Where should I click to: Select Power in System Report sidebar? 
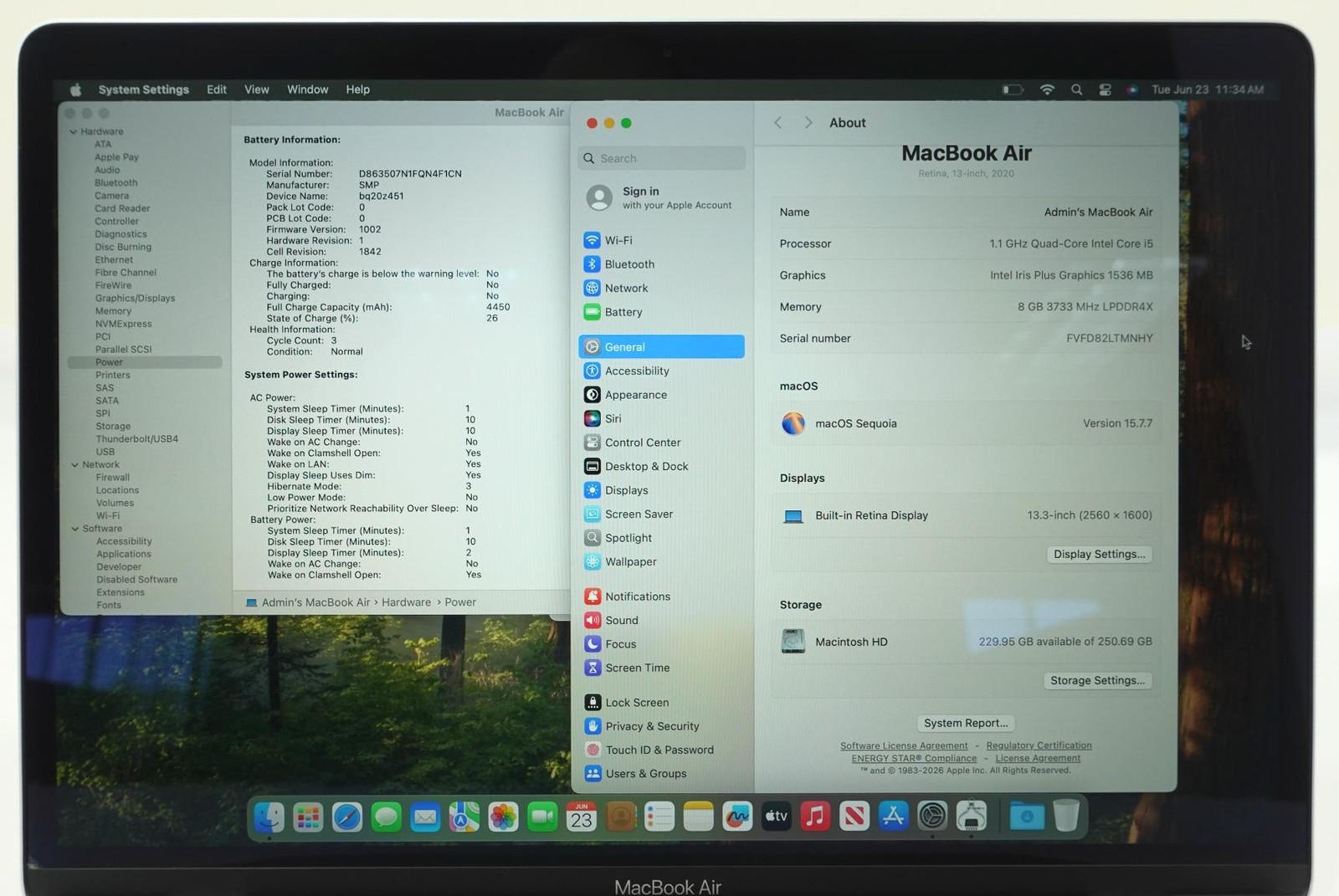click(x=145, y=362)
